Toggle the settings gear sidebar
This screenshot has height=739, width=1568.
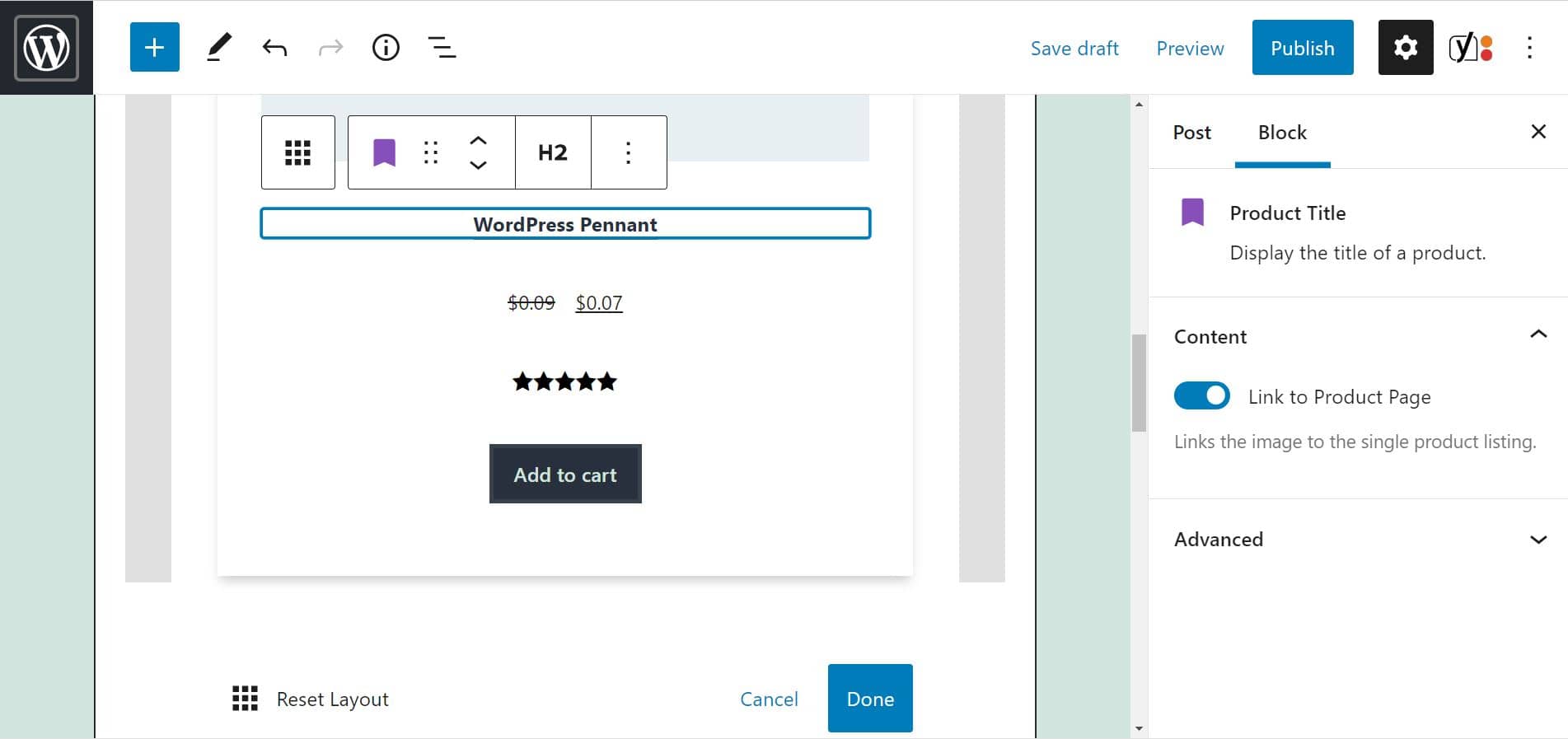[1406, 48]
